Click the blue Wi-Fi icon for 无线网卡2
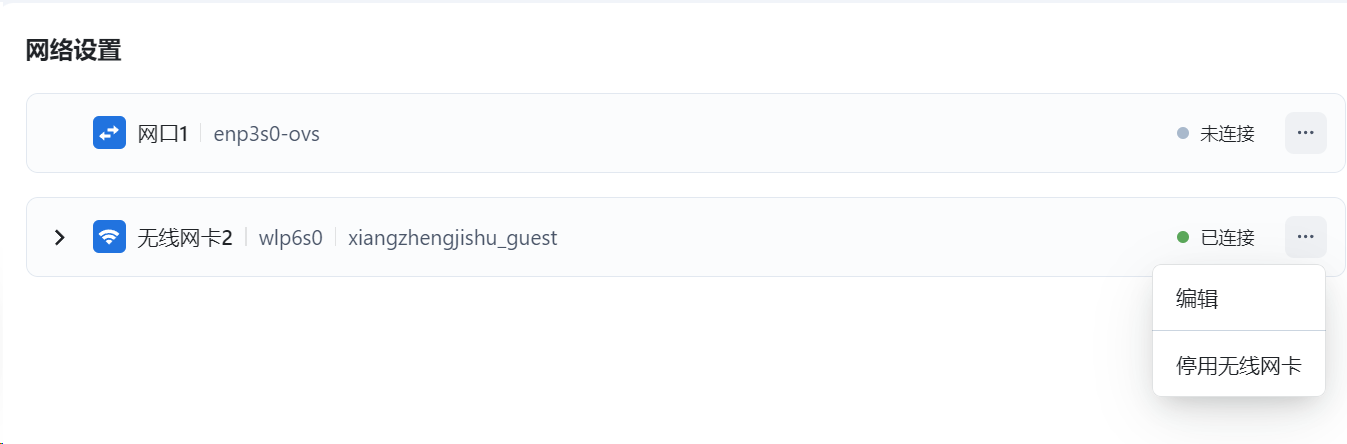The width and height of the screenshot is (1347, 444). [109, 237]
